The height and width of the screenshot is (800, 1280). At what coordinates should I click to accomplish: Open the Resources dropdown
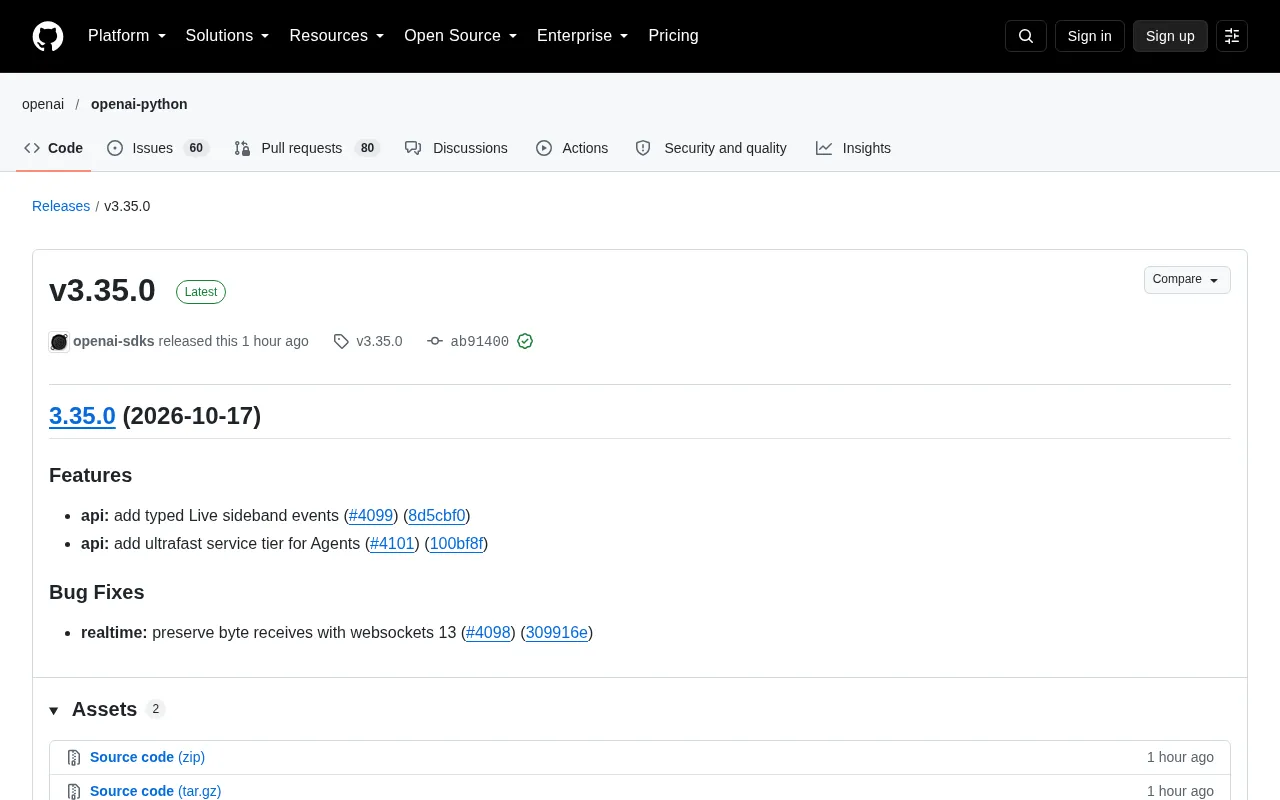coord(337,36)
